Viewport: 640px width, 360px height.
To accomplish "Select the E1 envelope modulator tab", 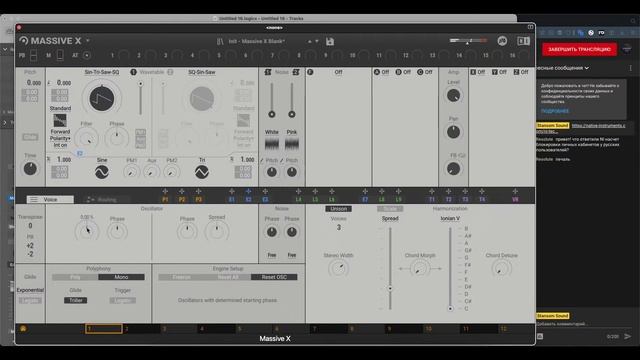I will pyautogui.click(x=231, y=200).
